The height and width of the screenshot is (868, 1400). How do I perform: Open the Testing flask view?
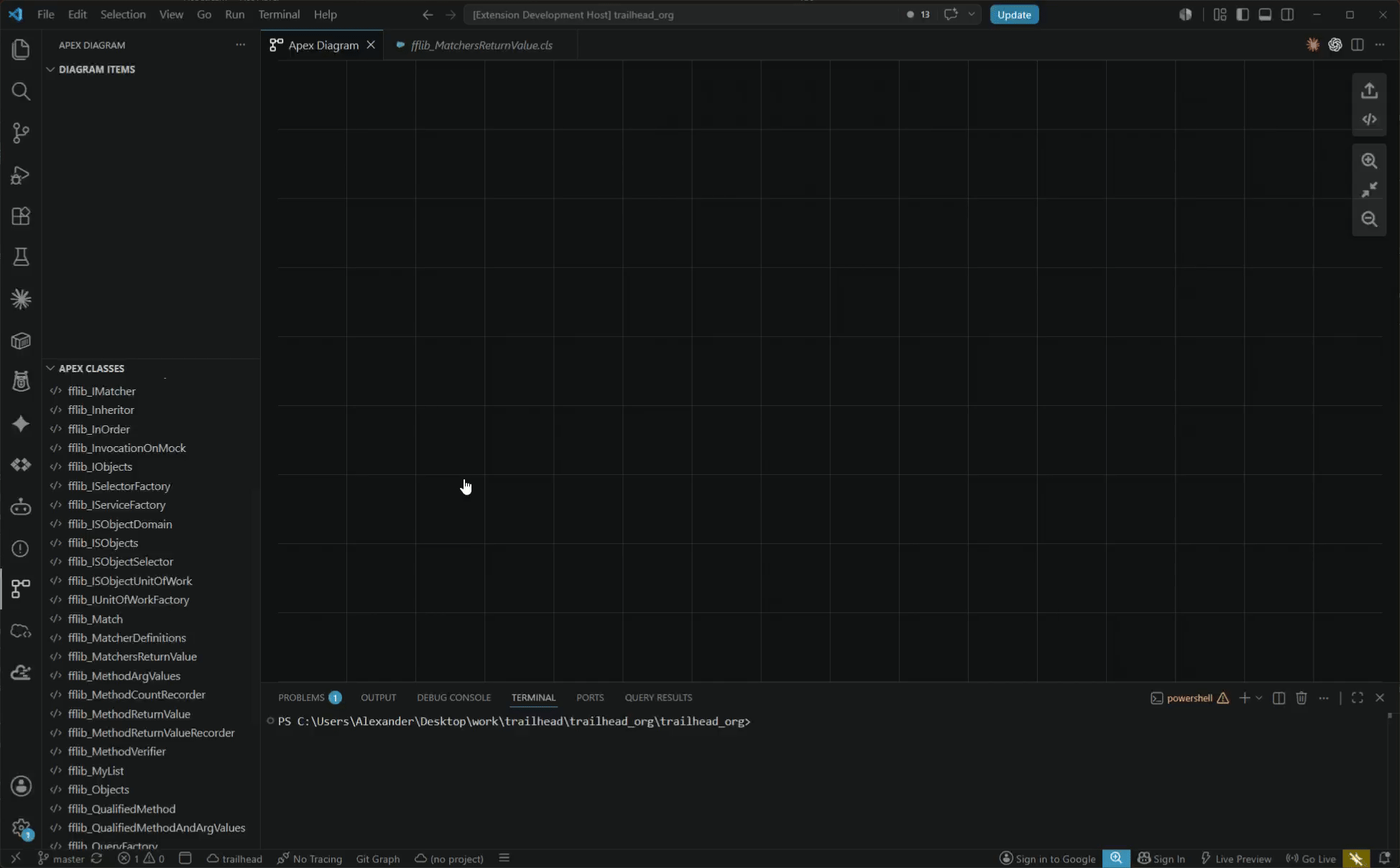point(21,257)
